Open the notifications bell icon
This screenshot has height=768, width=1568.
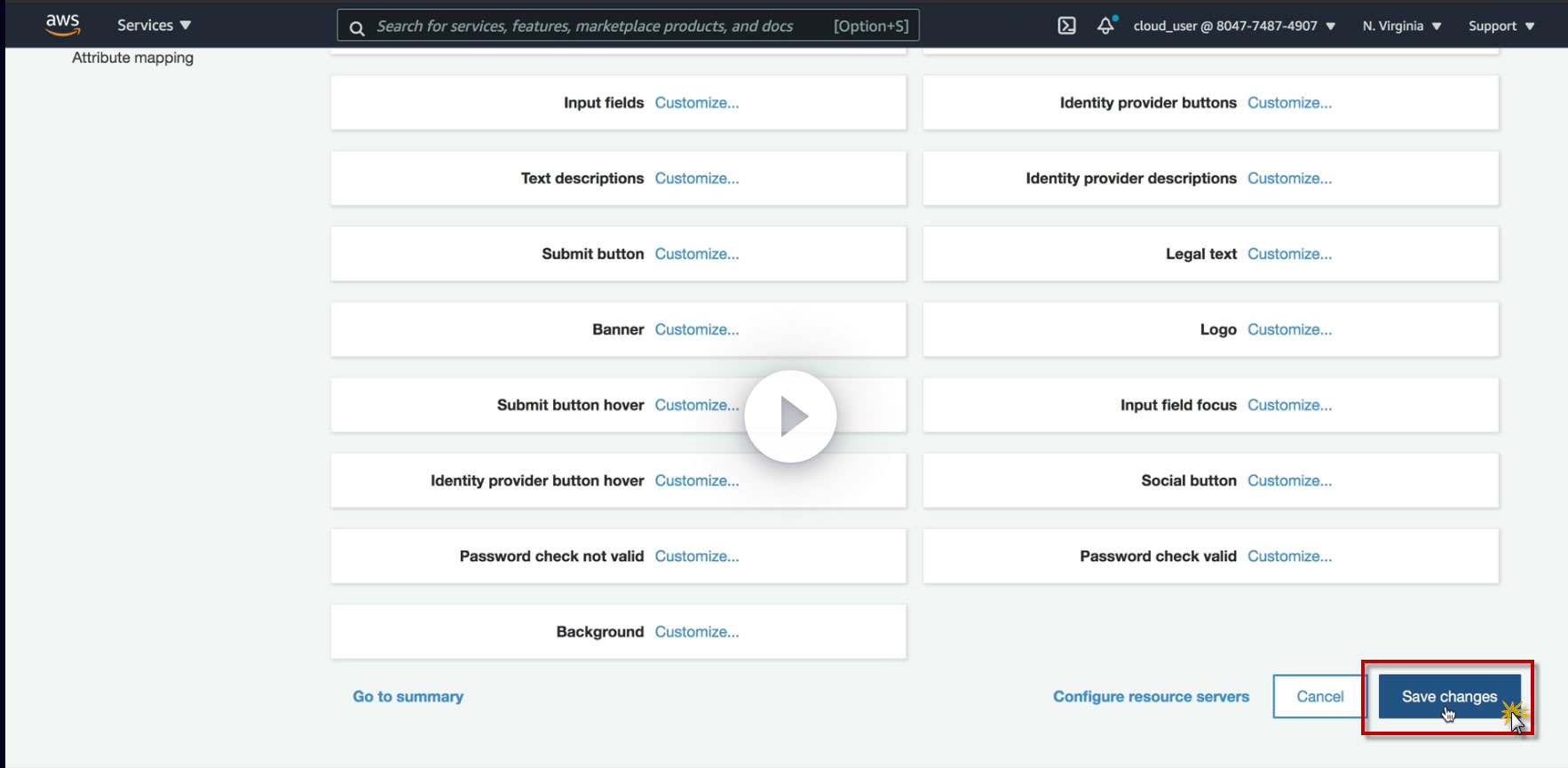1105,26
